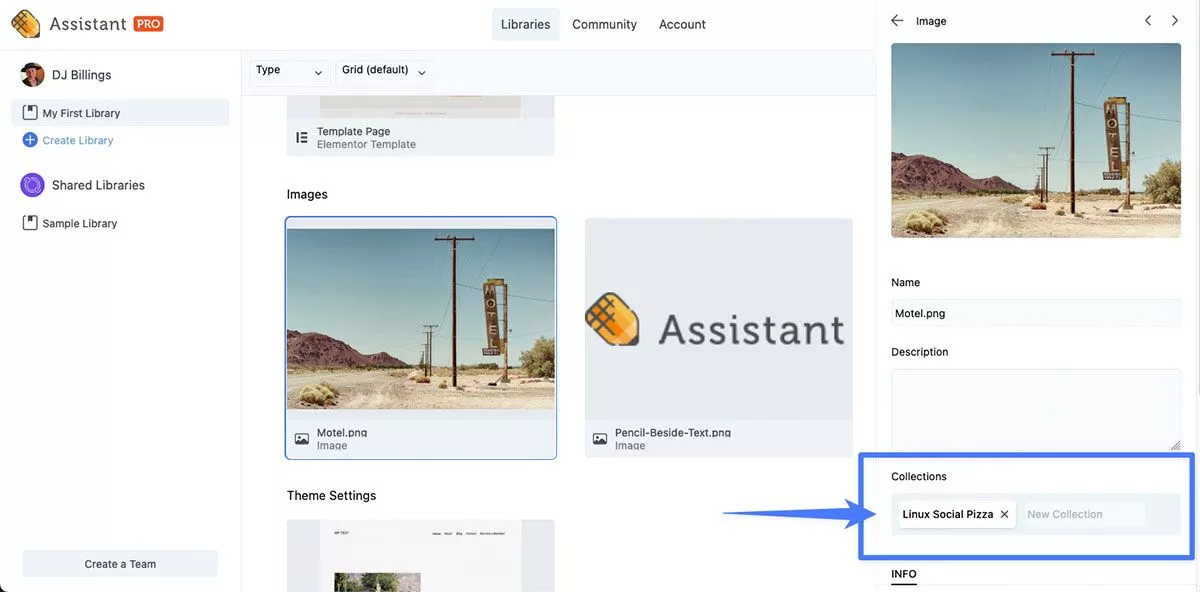Viewport: 1200px width, 592px height.
Task: Click the My First Library book icon
Action: (x=30, y=113)
